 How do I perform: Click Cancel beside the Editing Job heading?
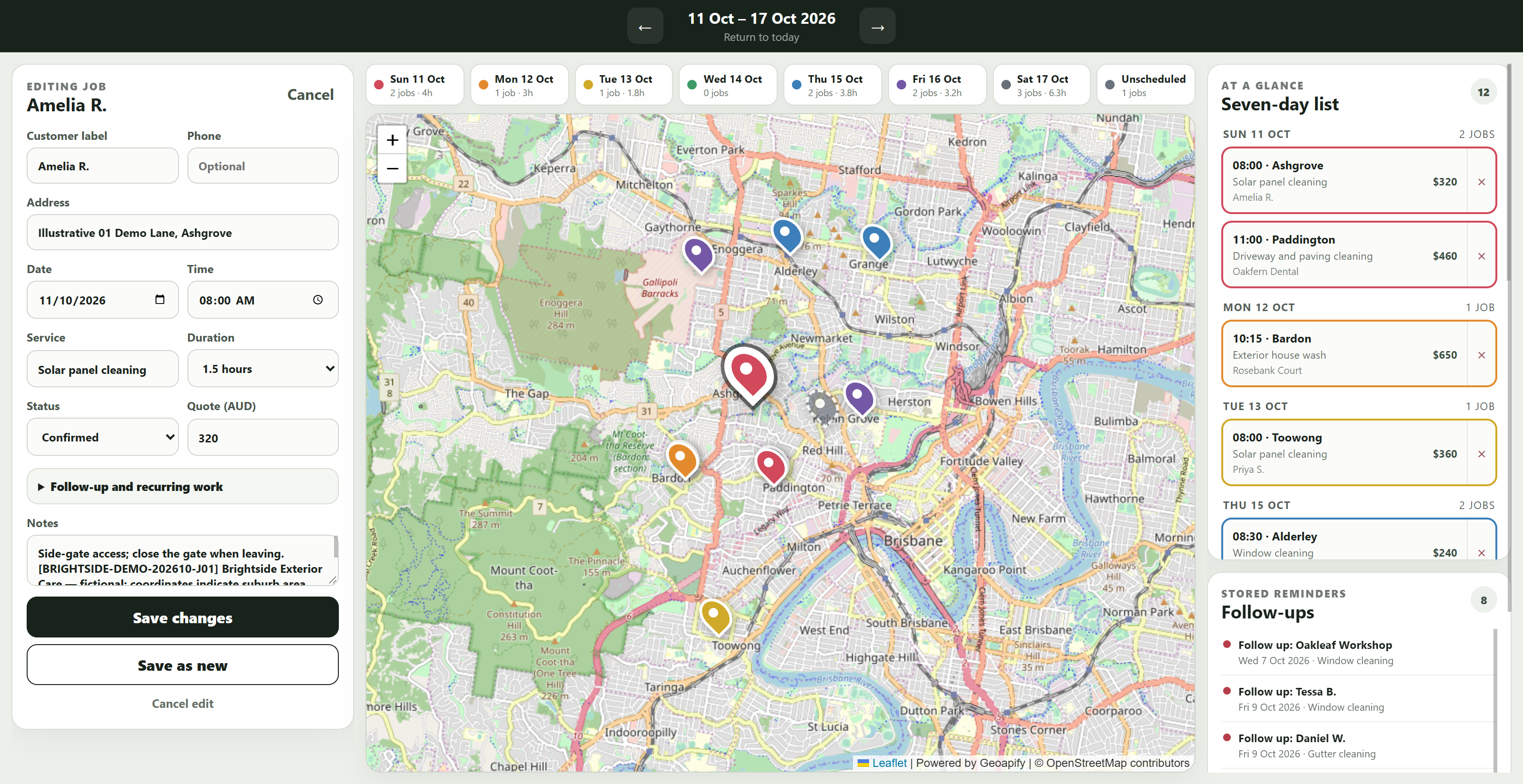coord(310,95)
